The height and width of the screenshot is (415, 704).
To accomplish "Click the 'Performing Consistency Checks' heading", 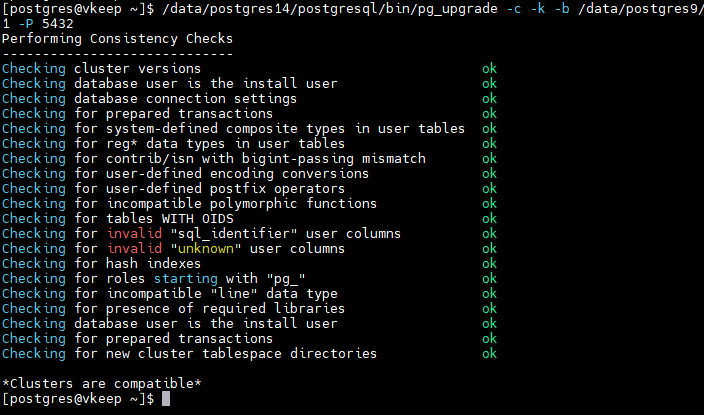I will [118, 39].
